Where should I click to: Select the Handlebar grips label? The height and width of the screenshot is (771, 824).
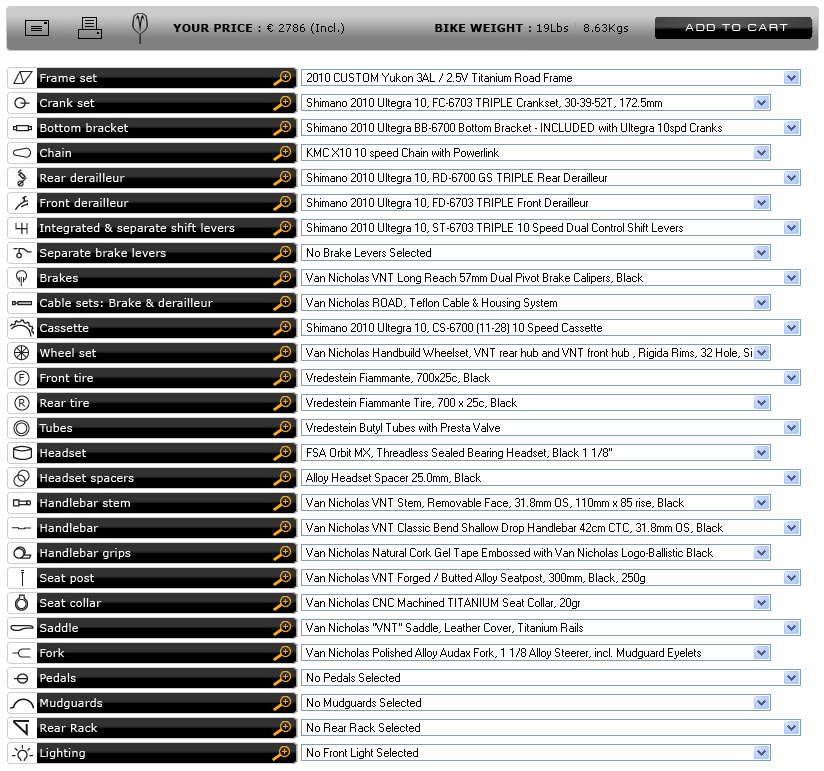[x=85, y=553]
